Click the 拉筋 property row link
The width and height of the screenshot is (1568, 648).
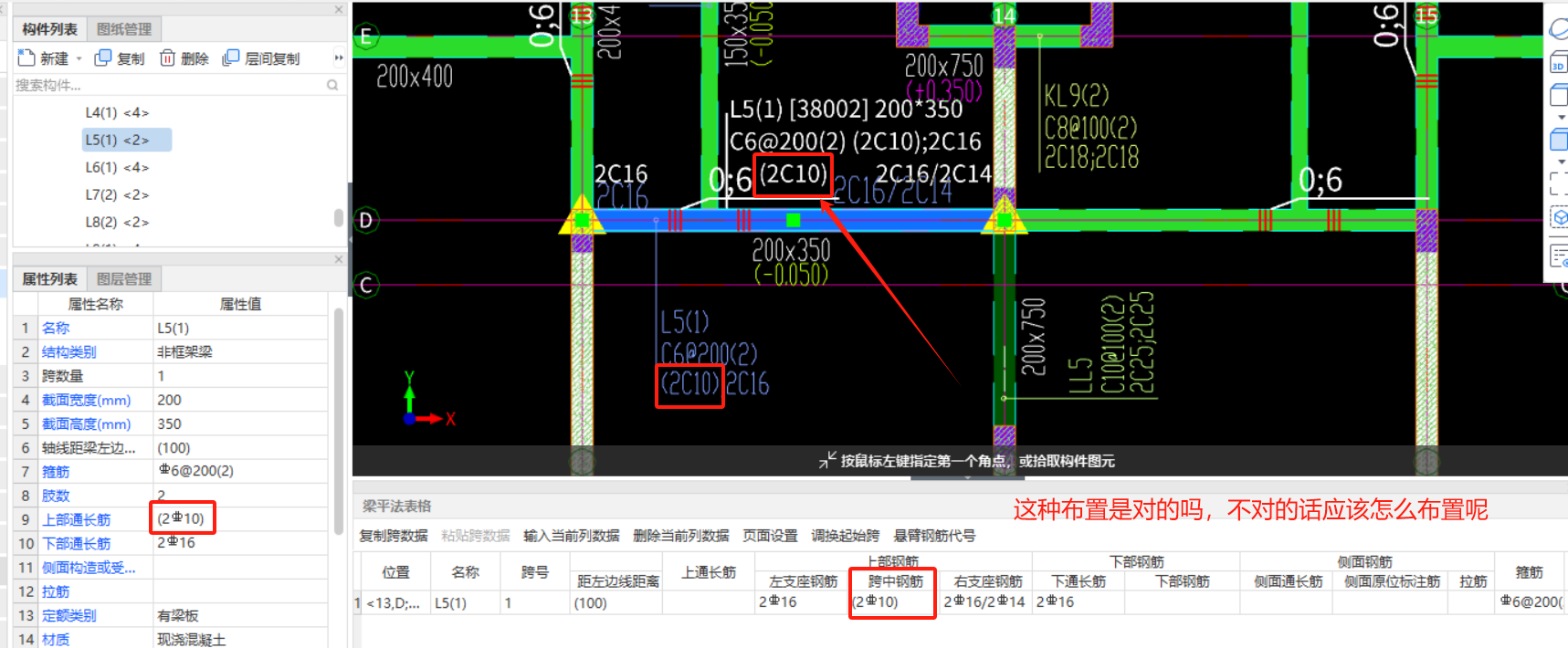pos(56,591)
